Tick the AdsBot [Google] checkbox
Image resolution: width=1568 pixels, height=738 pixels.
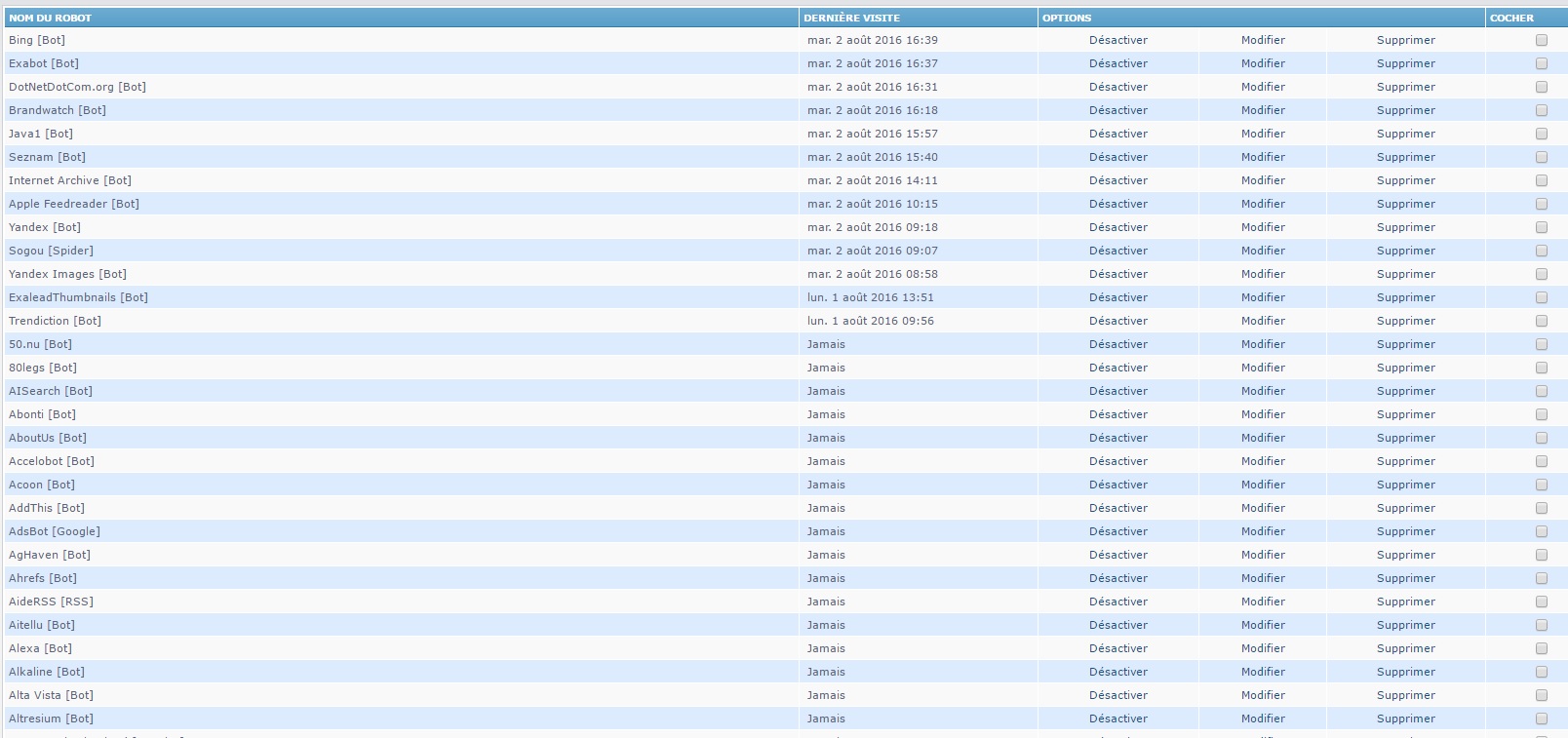[x=1542, y=531]
